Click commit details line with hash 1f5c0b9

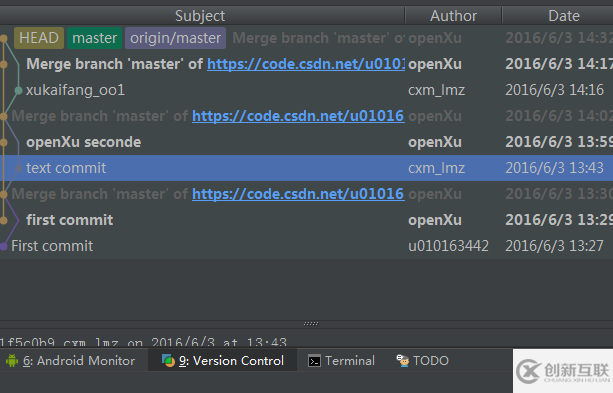tap(143, 342)
